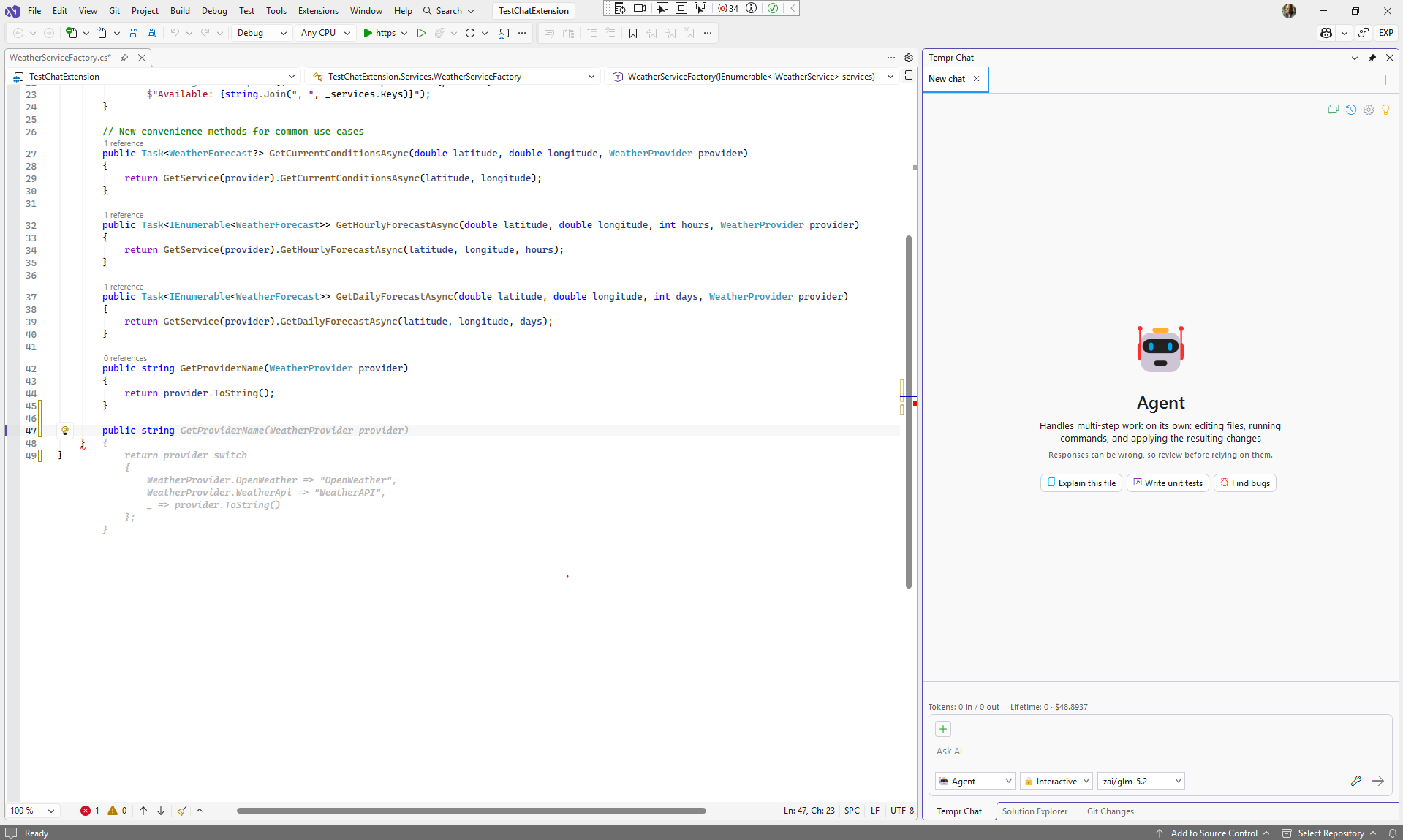Open the WeatherServiceFactory type navigation dropdown
1403x840 pixels.
[453, 76]
